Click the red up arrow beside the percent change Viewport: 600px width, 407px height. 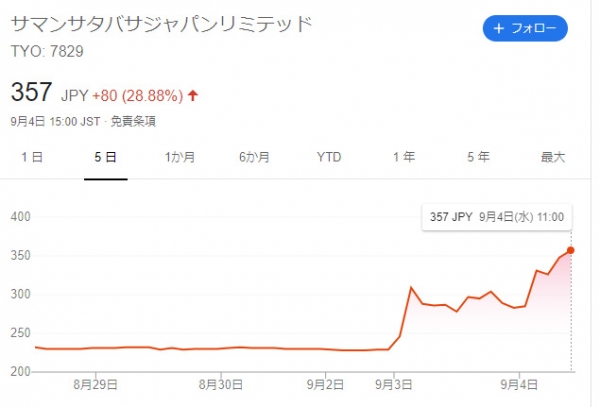pyautogui.click(x=193, y=95)
